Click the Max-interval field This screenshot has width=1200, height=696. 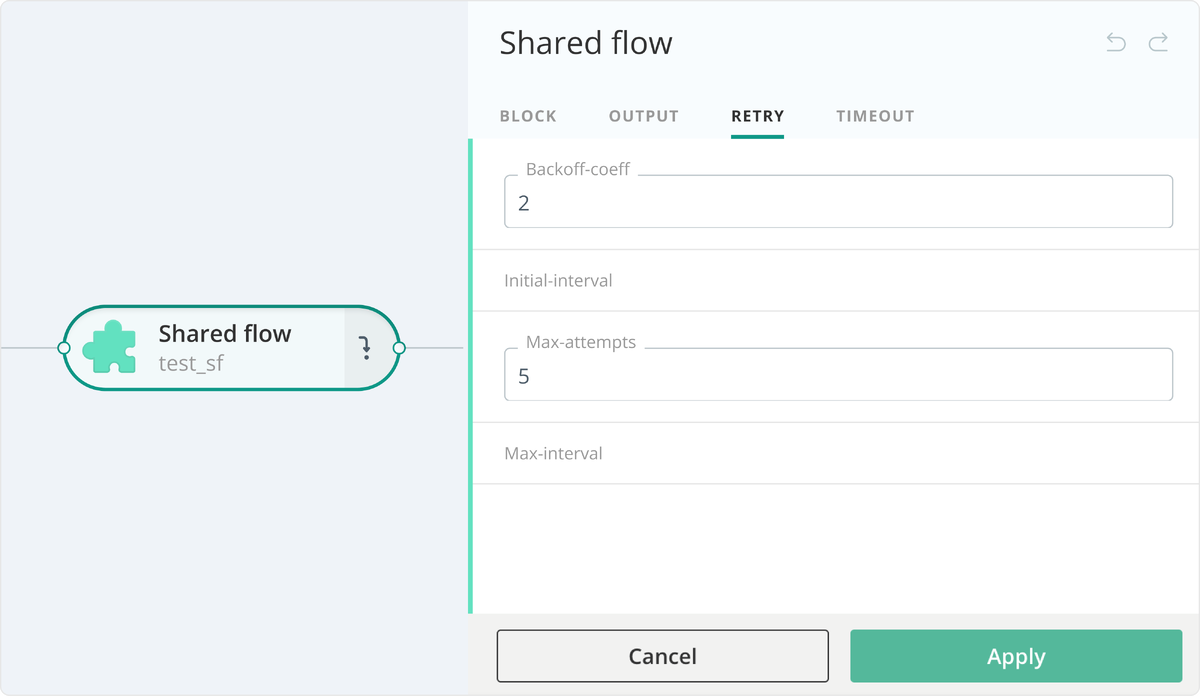coord(838,454)
